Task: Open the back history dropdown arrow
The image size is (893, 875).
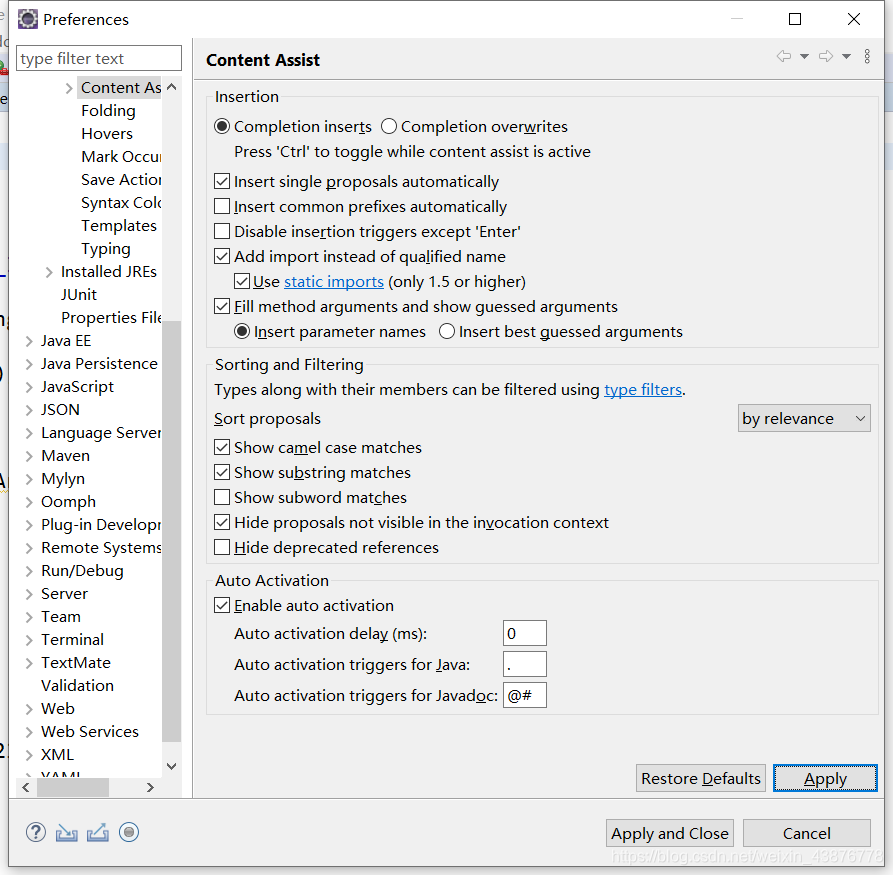Action: tap(804, 56)
